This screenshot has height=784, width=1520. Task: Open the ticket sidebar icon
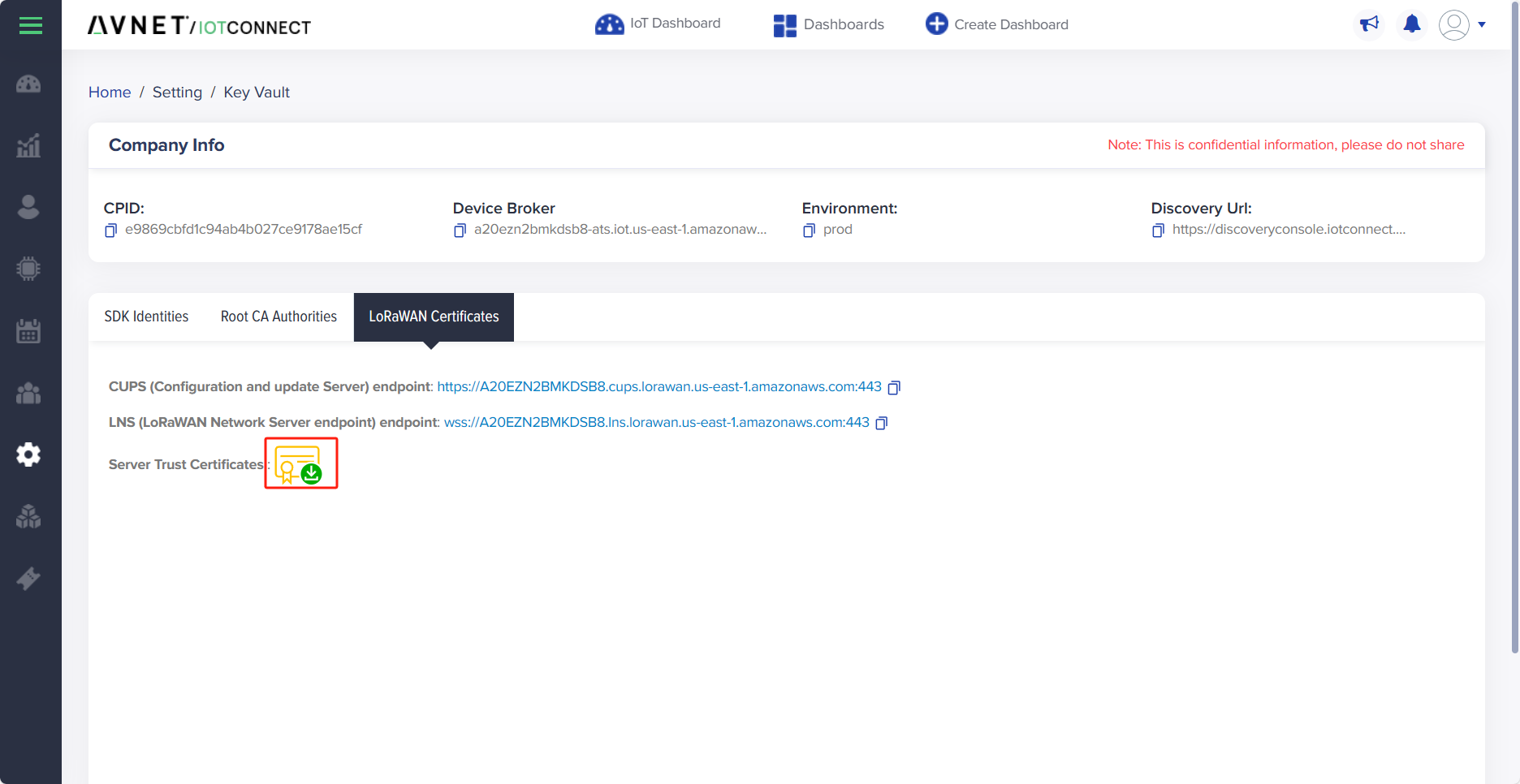coord(28,578)
